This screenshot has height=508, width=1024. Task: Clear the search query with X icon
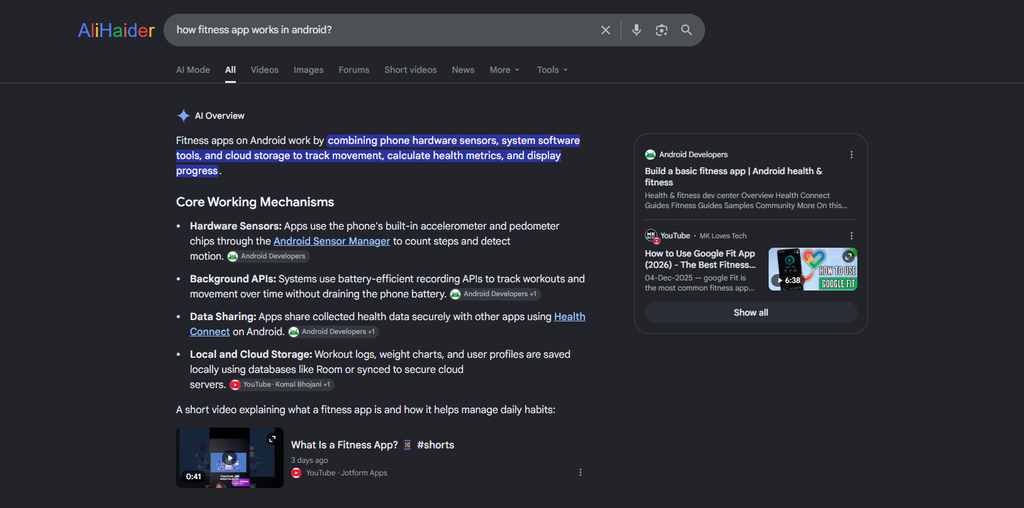605,30
